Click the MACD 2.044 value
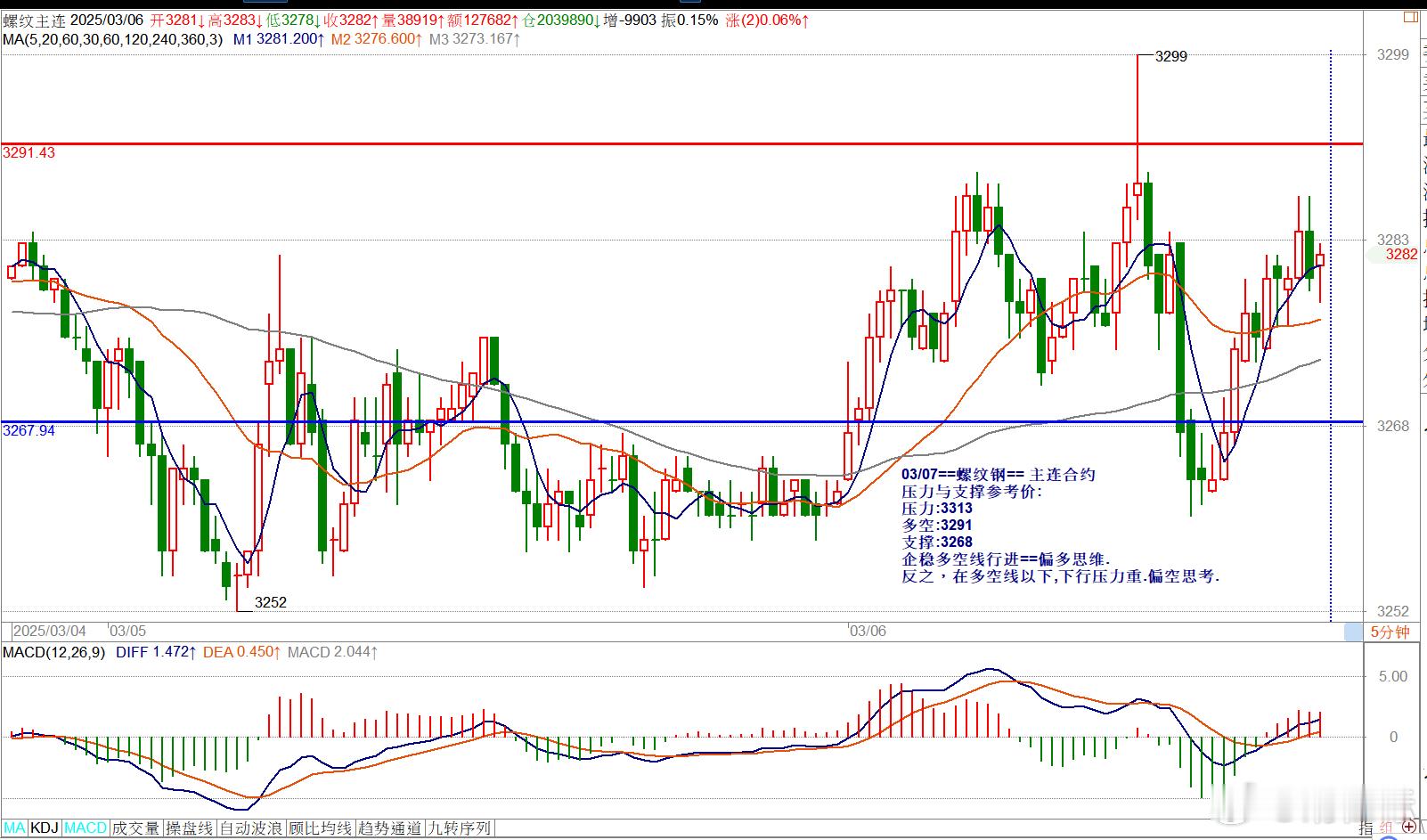Viewport: 1427px width, 840px height. 333,652
